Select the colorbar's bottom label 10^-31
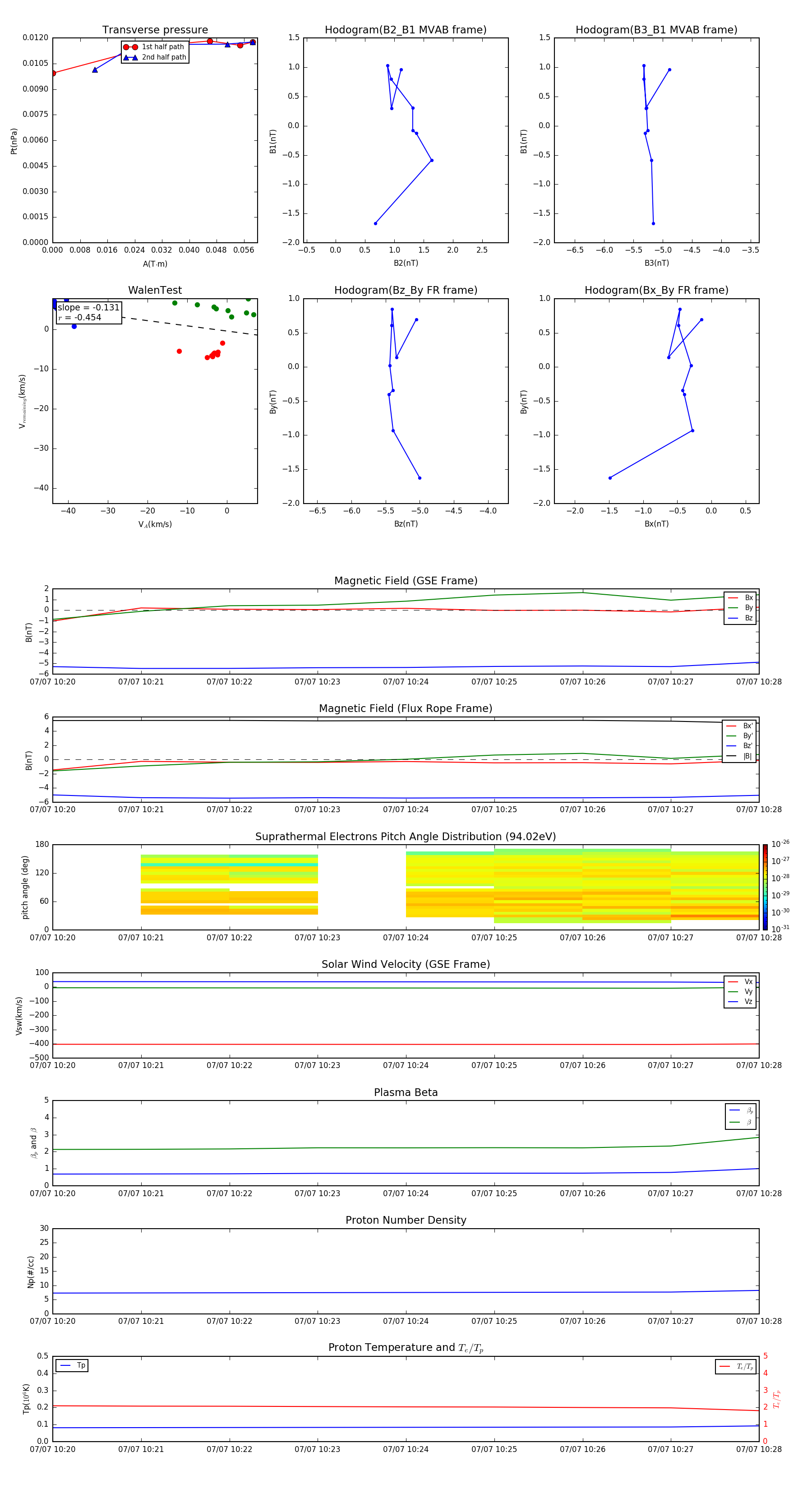 point(780,929)
